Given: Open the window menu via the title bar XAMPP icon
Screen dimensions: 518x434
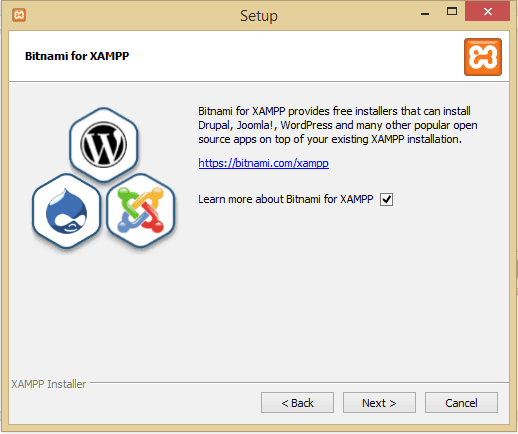Looking at the screenshot, I should [19, 15].
